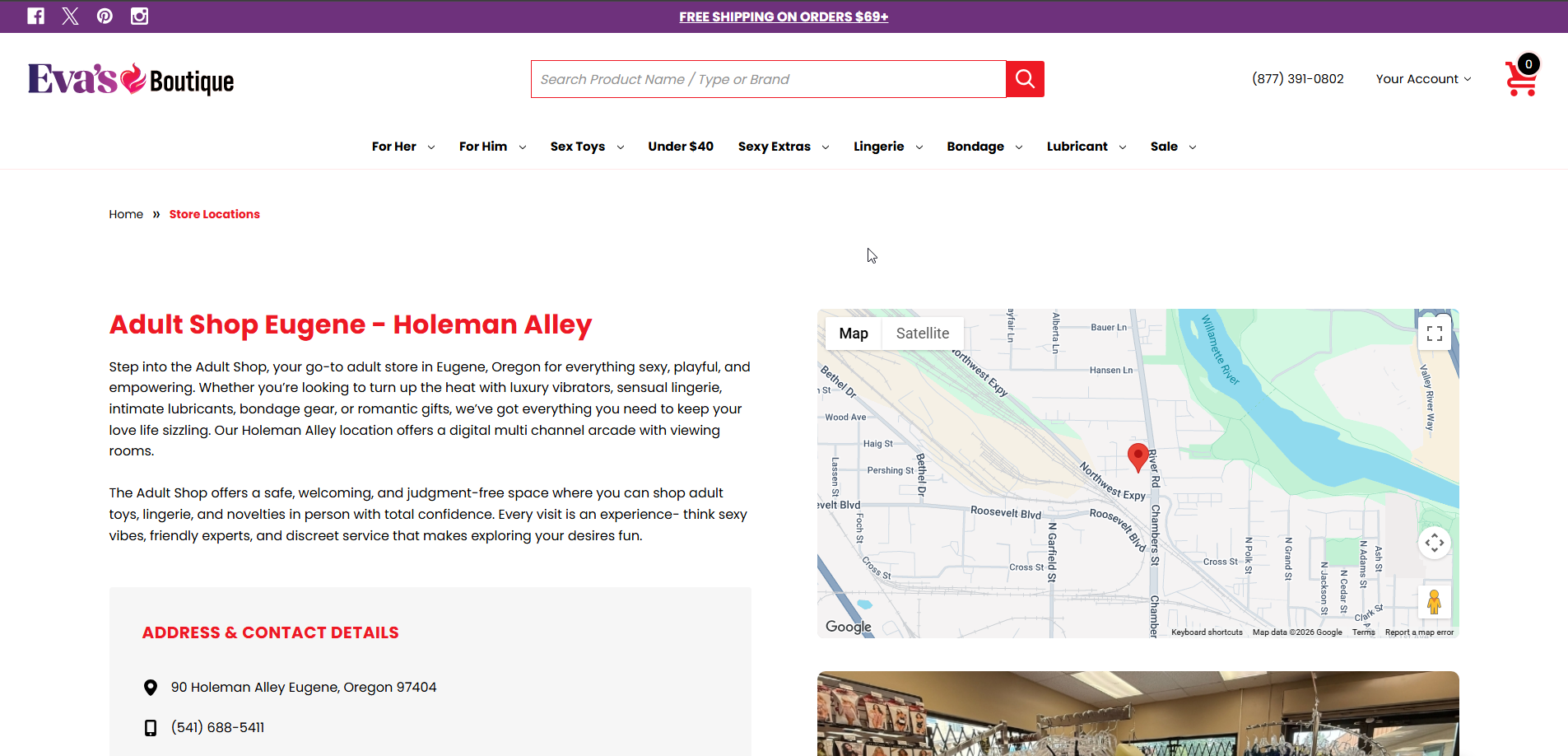Expand the Lingerie menu dropdown
The width and height of the screenshot is (1568, 756).
888,147
